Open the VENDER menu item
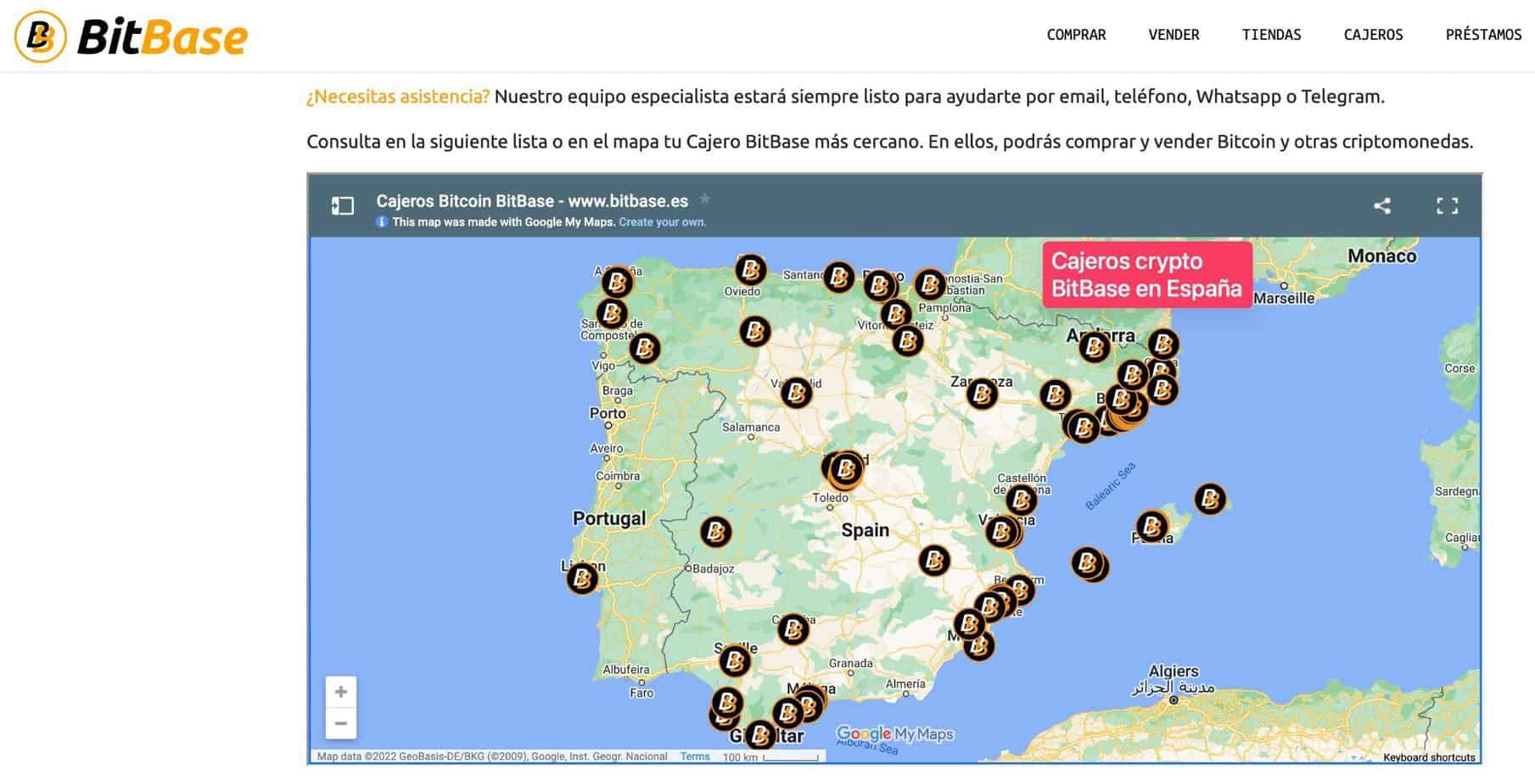 coord(1174,35)
